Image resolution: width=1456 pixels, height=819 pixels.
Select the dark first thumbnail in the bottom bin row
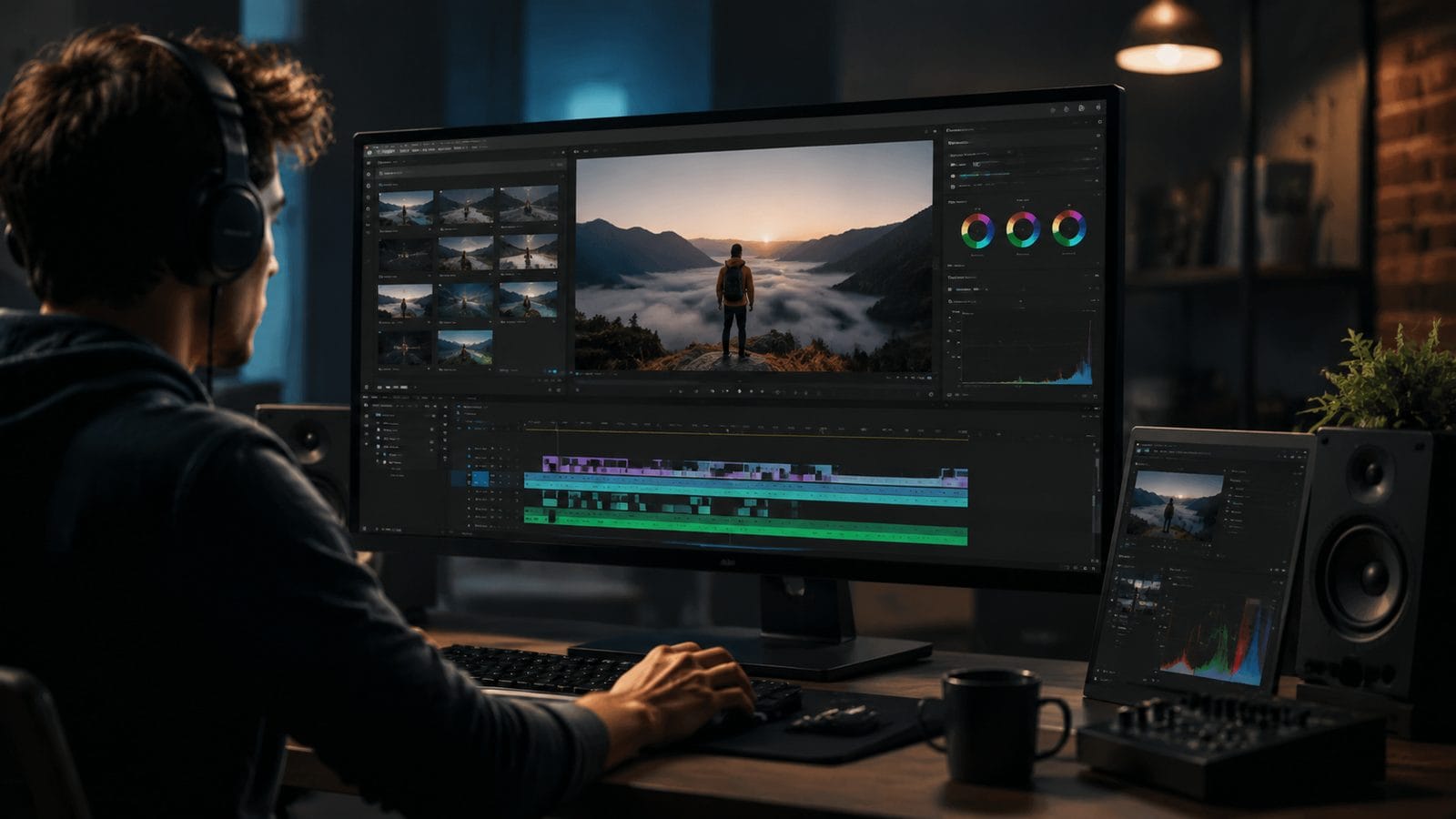click(x=405, y=348)
